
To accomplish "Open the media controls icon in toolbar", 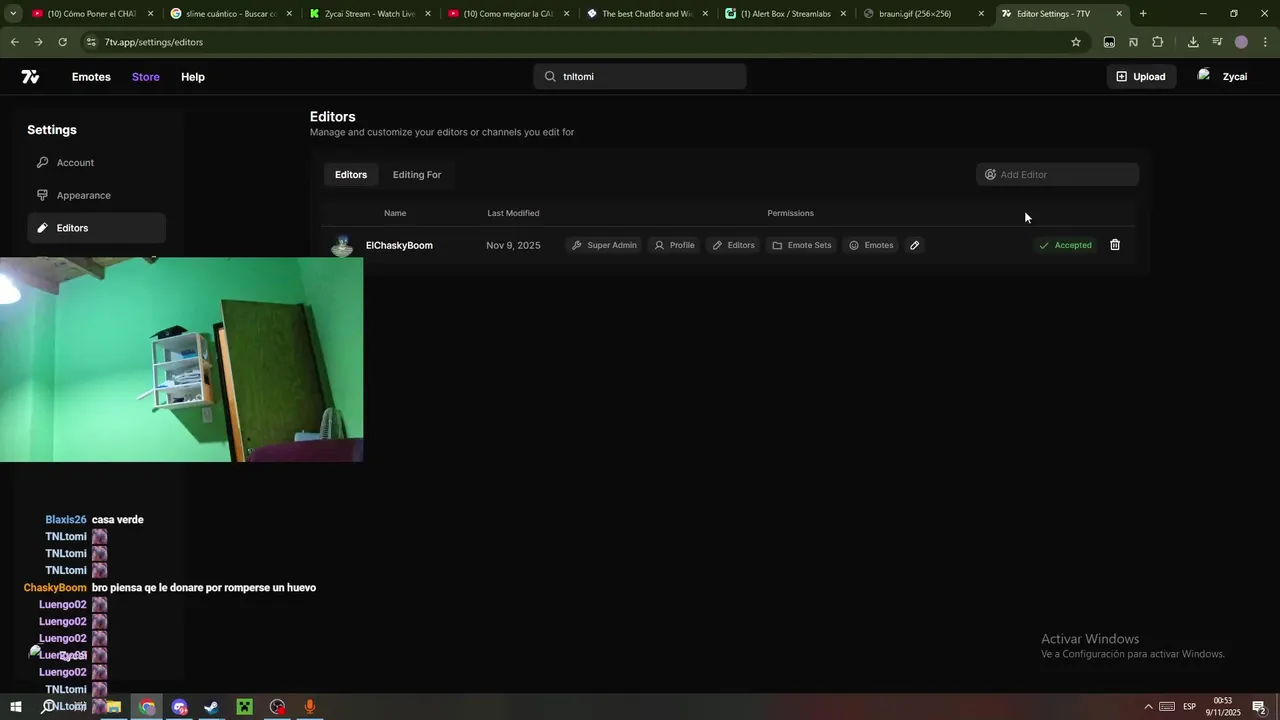I will pyautogui.click(x=1217, y=42).
